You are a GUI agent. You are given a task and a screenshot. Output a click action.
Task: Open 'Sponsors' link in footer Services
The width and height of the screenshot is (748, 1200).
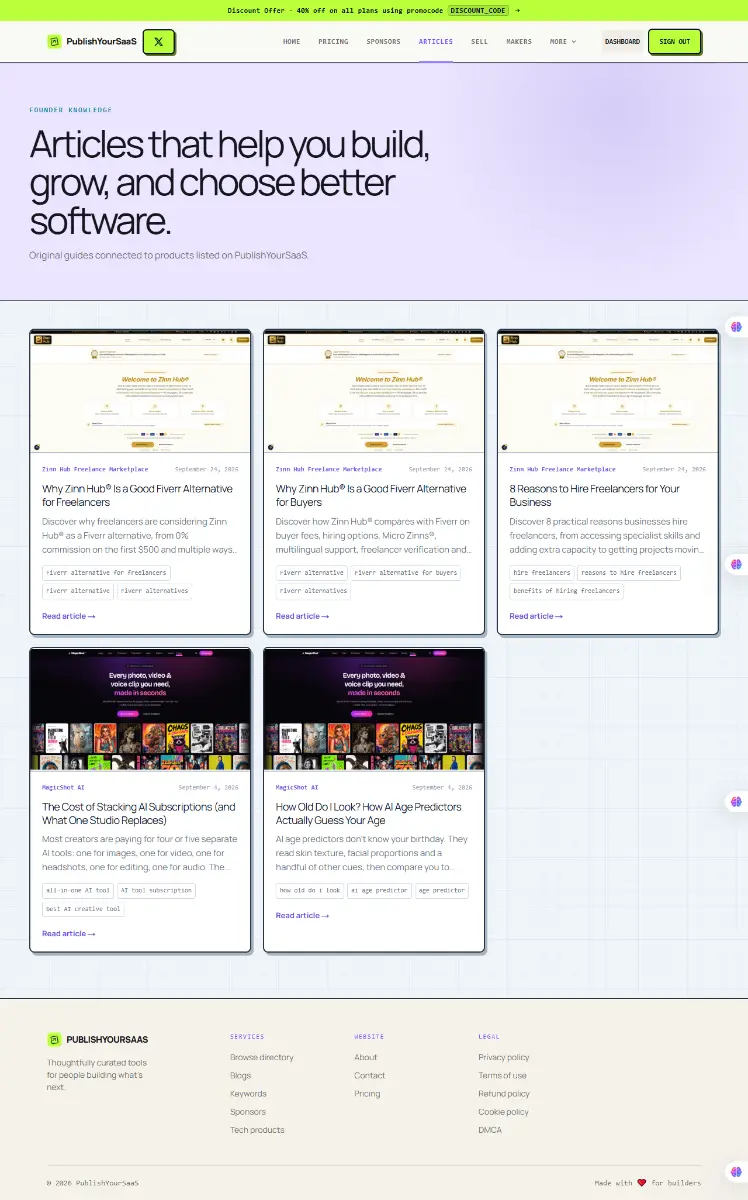(x=248, y=1112)
